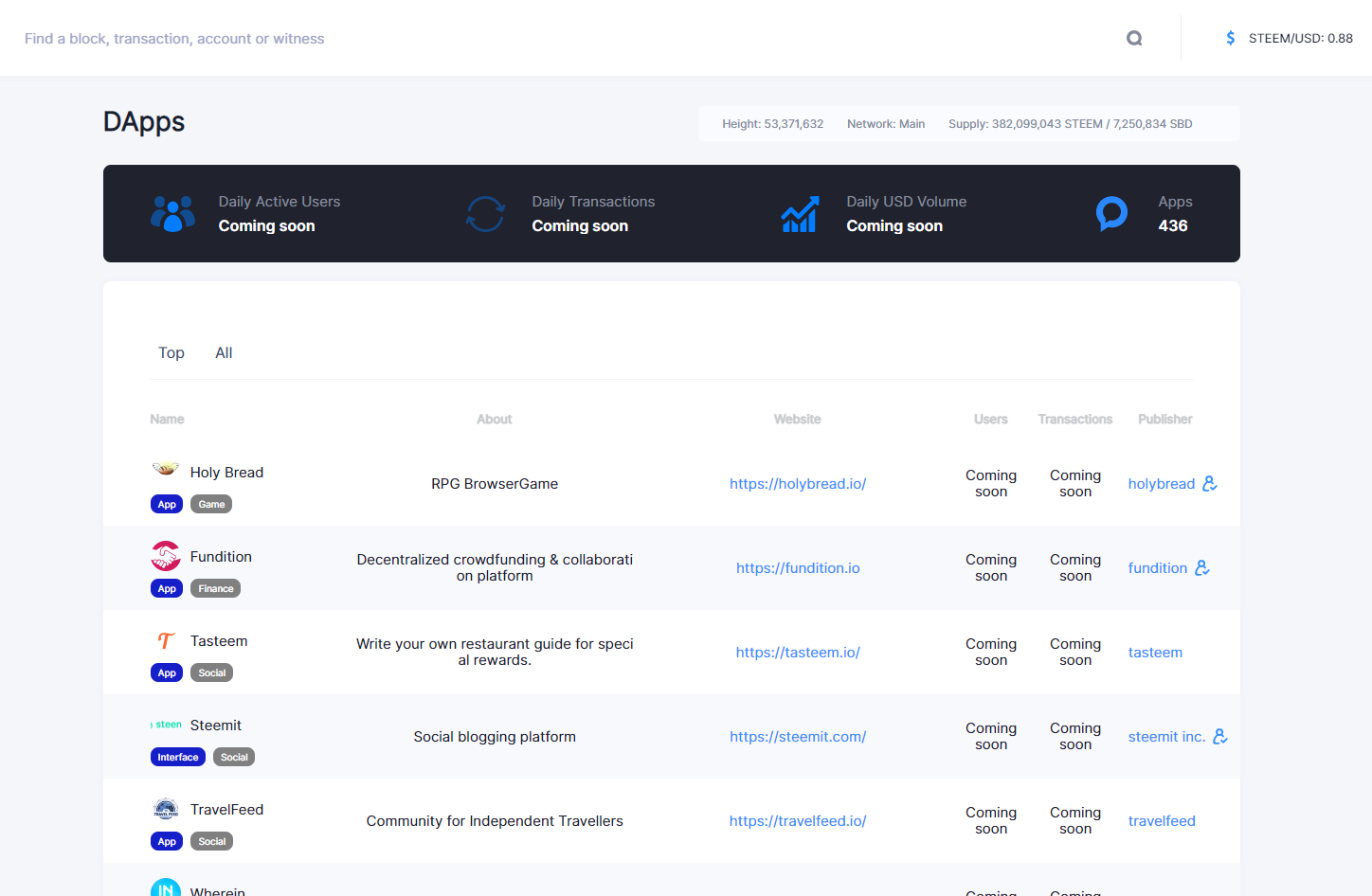
Task: Click the Apps count 436
Action: click(1173, 226)
